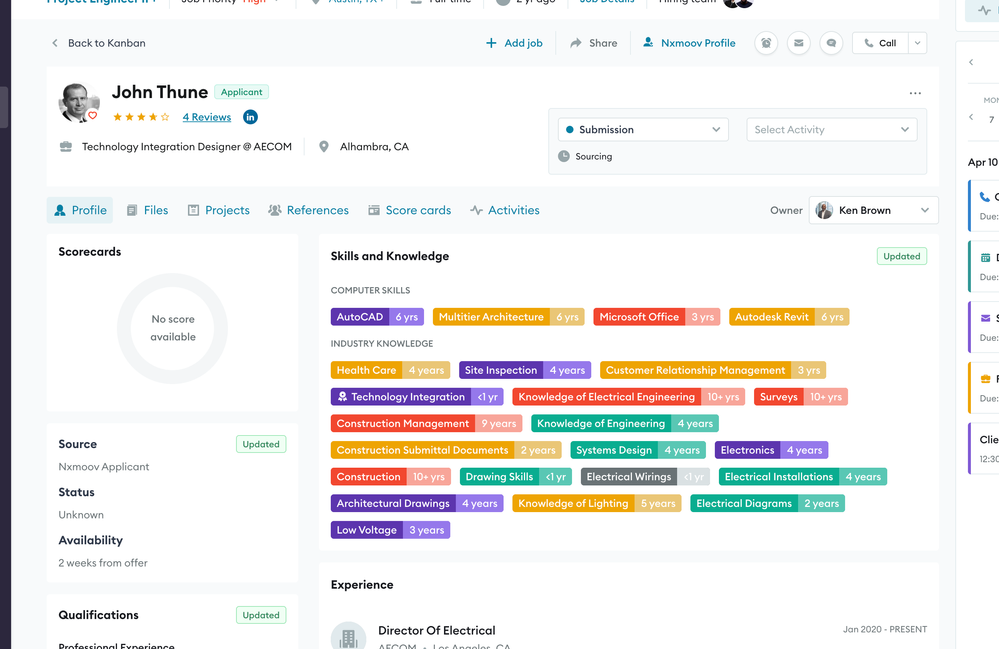Click the Add job button
Image resolution: width=999 pixels, height=649 pixels.
(x=514, y=43)
